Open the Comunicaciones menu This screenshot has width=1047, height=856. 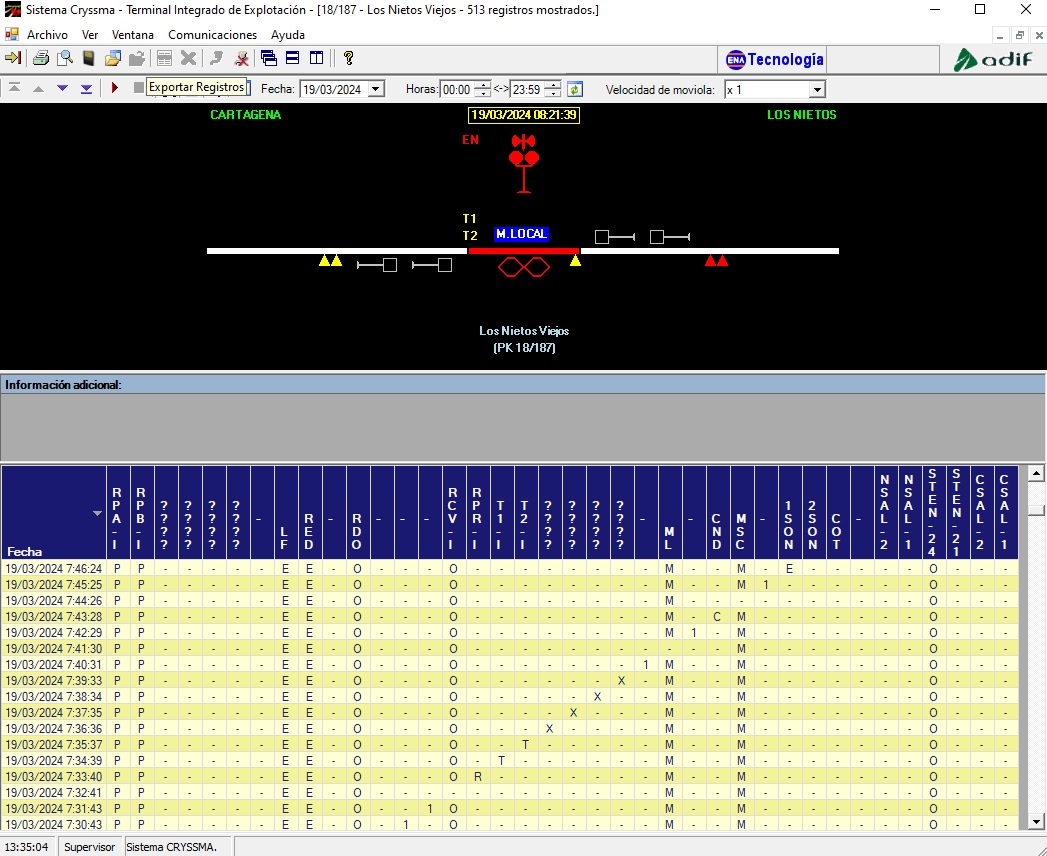212,34
